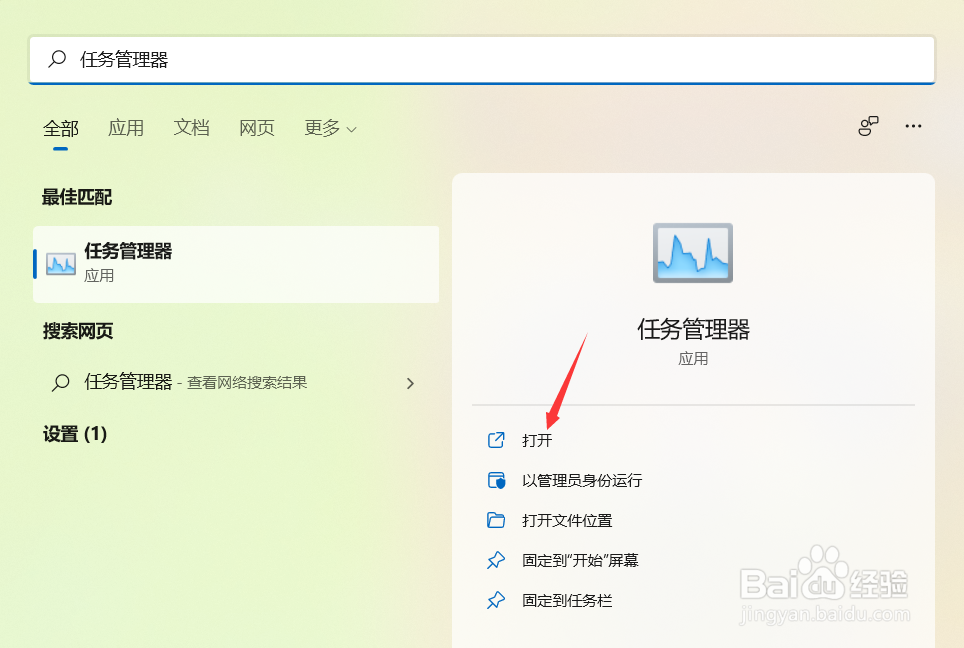Click the large Task Manager app icon
Viewport: 964px width, 648px height.
click(691, 253)
